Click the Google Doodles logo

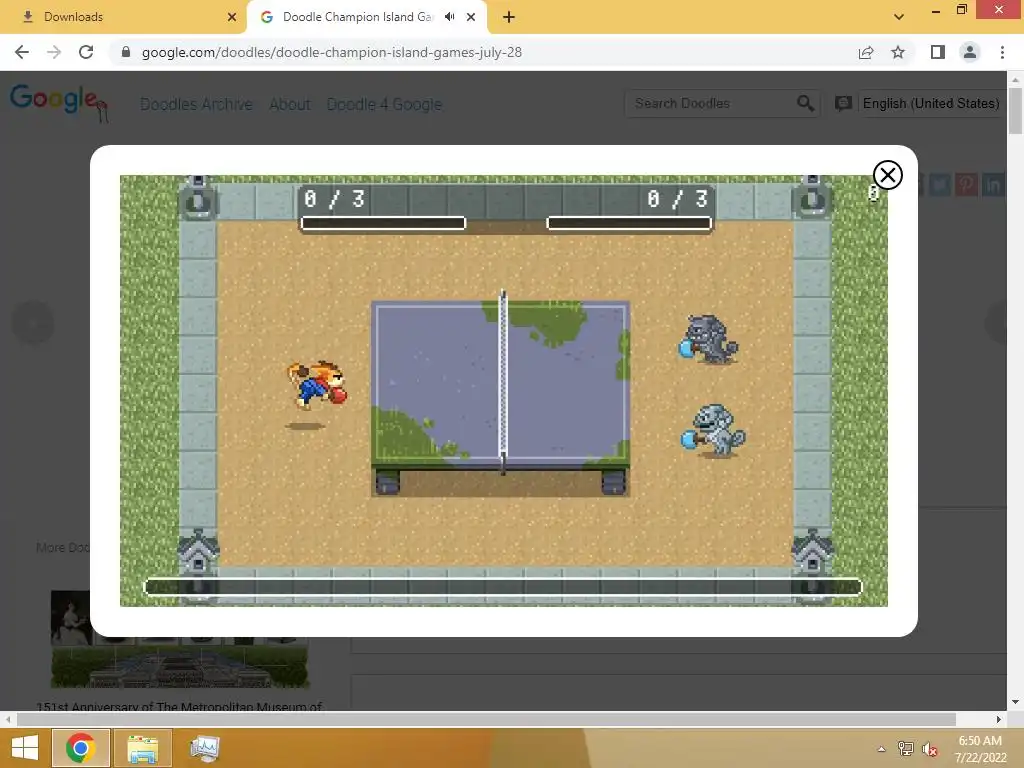click(x=59, y=102)
